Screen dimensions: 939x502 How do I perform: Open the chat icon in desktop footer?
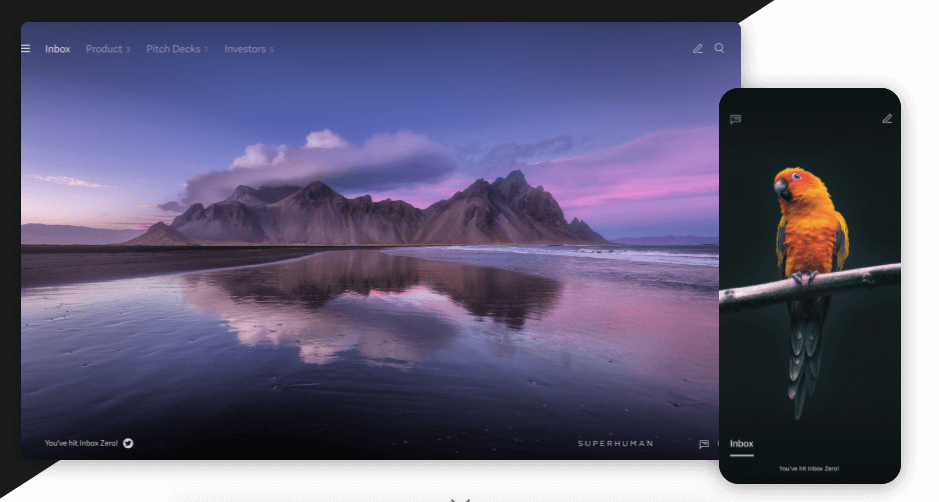(x=704, y=444)
